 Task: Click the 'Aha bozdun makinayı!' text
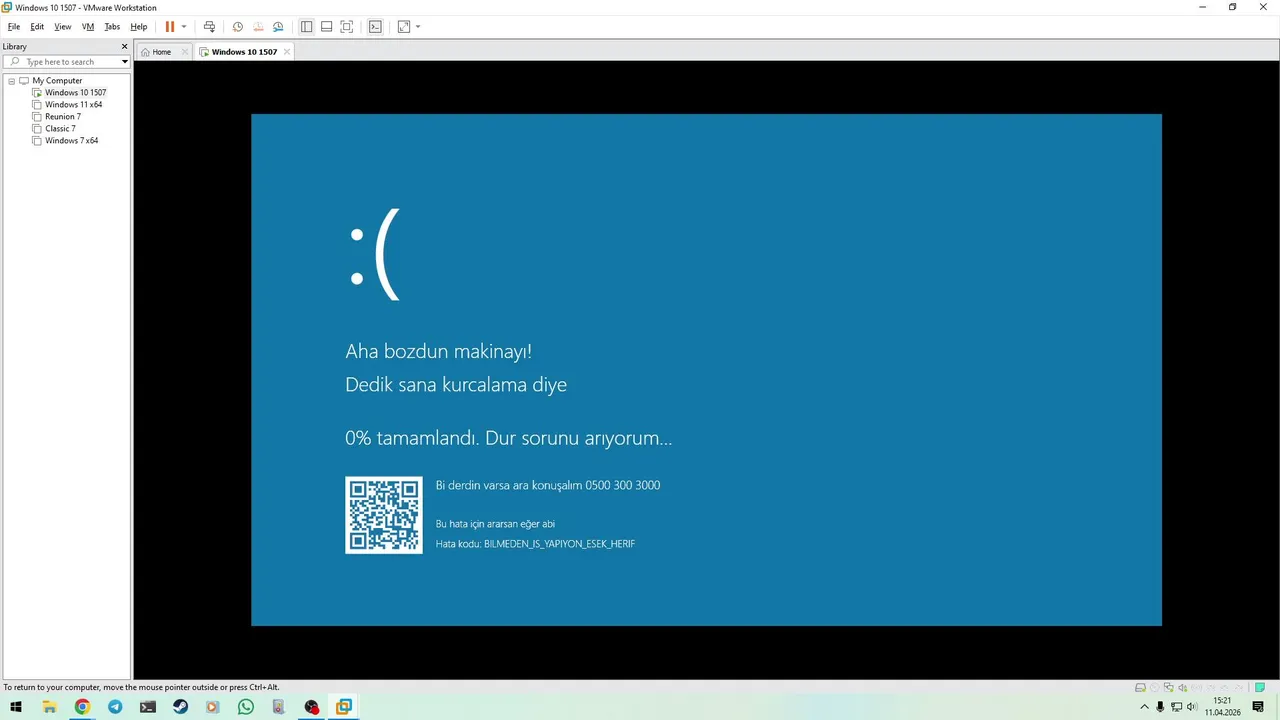(438, 351)
